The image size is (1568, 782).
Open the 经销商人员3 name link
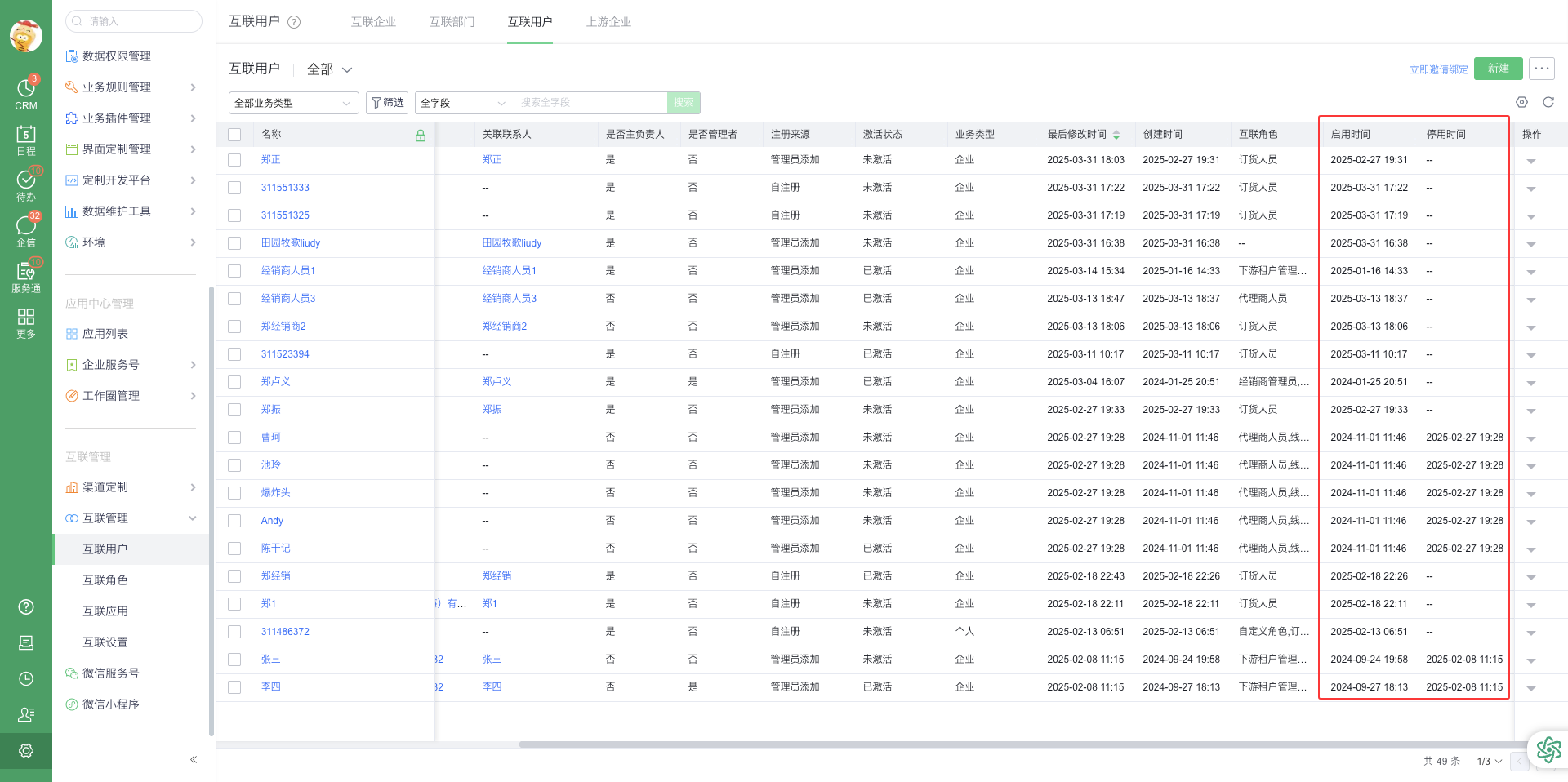click(288, 299)
